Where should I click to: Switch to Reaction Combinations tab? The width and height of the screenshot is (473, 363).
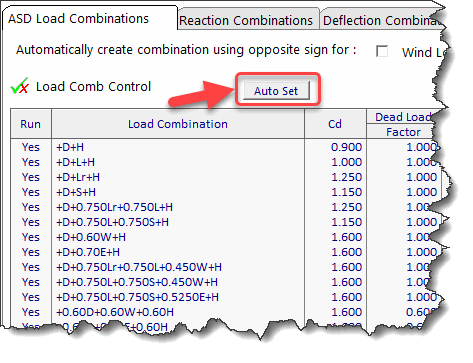click(x=246, y=21)
